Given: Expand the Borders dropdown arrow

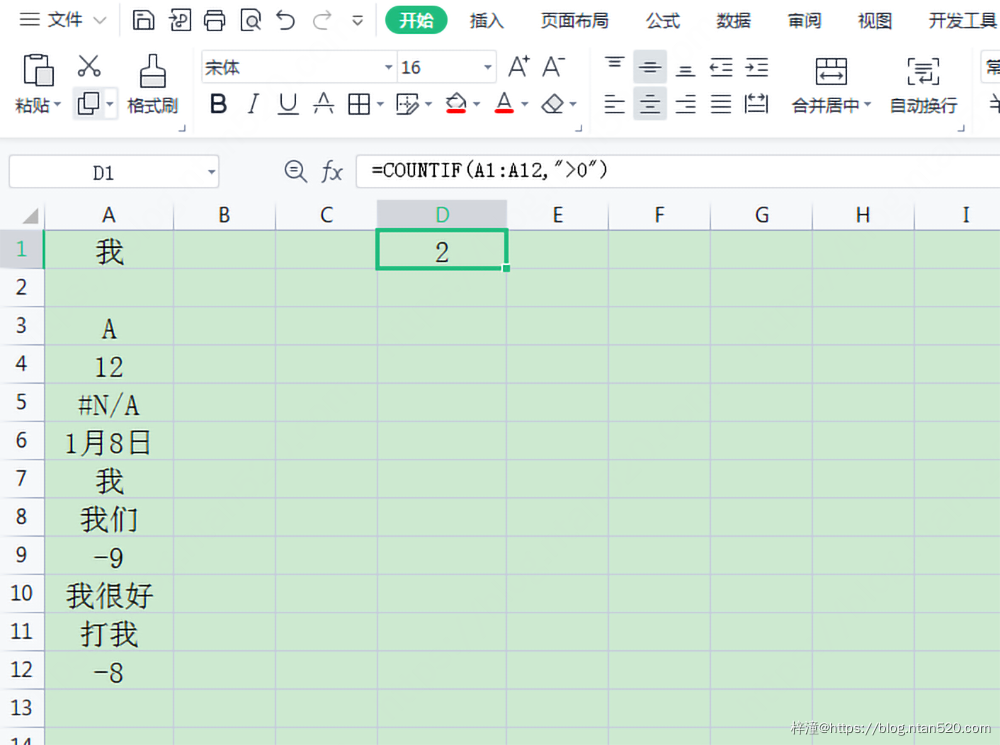Looking at the screenshot, I should 380,104.
